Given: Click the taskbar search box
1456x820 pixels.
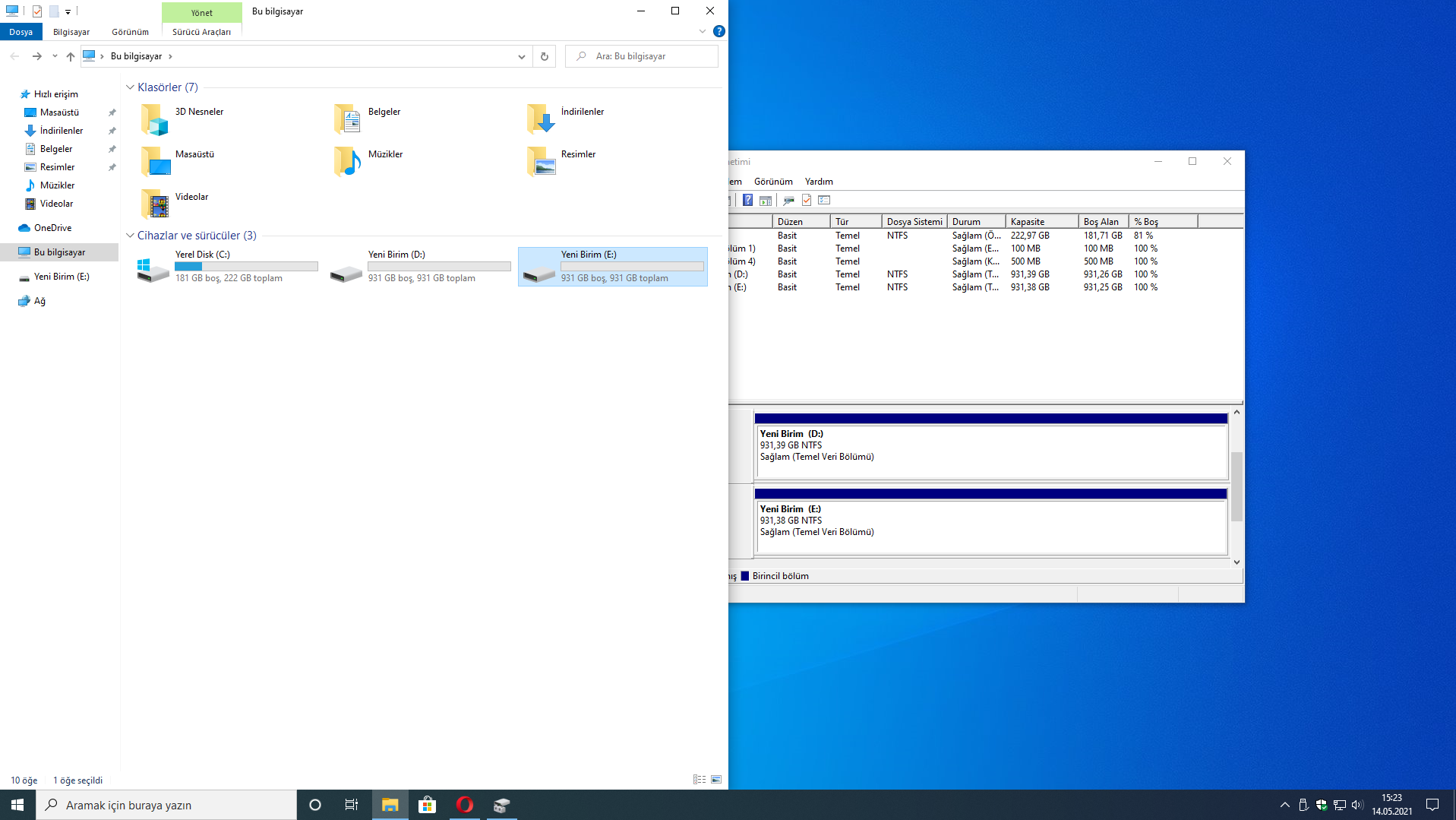Looking at the screenshot, I should click(x=166, y=805).
